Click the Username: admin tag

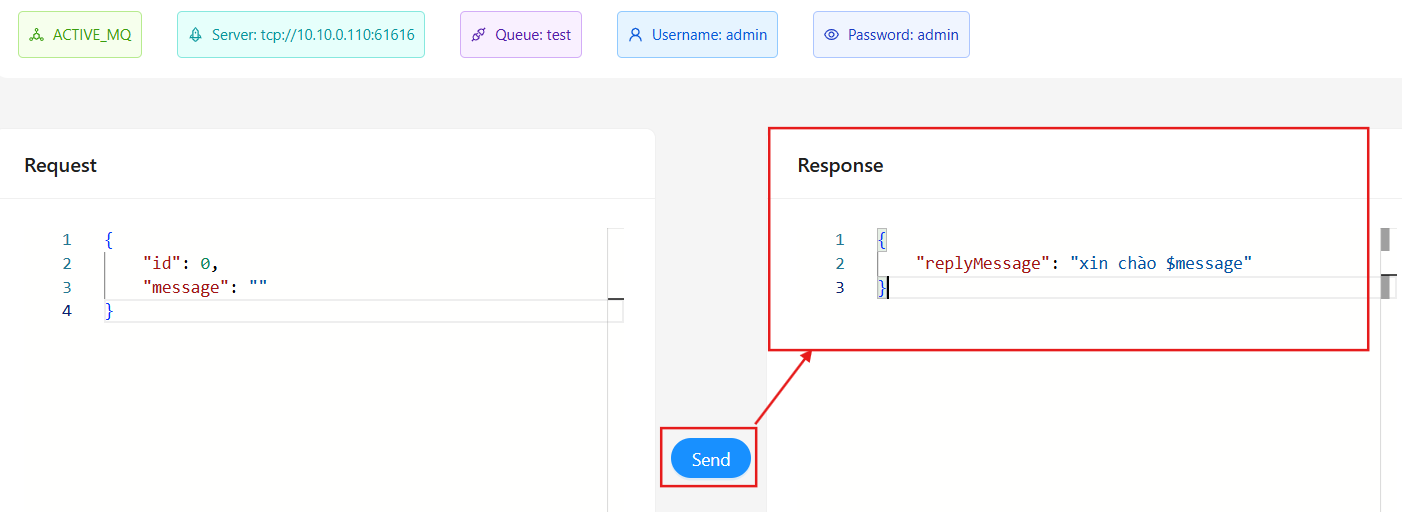tap(697, 35)
